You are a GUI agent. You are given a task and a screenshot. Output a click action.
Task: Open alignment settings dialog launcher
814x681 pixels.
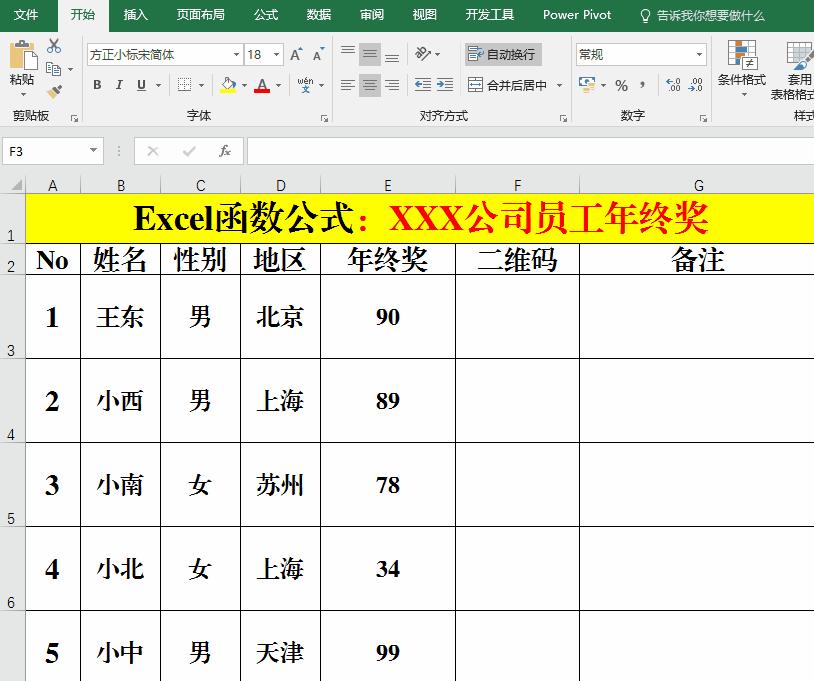(x=563, y=119)
